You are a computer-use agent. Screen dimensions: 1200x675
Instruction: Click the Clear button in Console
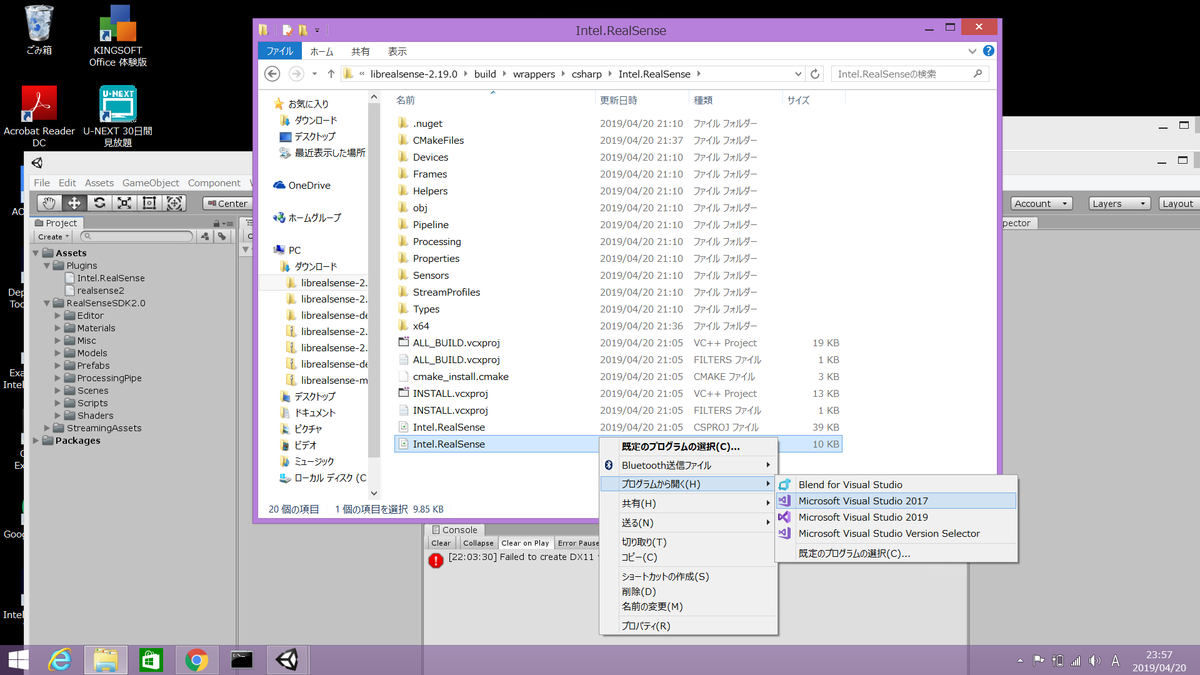click(x=441, y=543)
